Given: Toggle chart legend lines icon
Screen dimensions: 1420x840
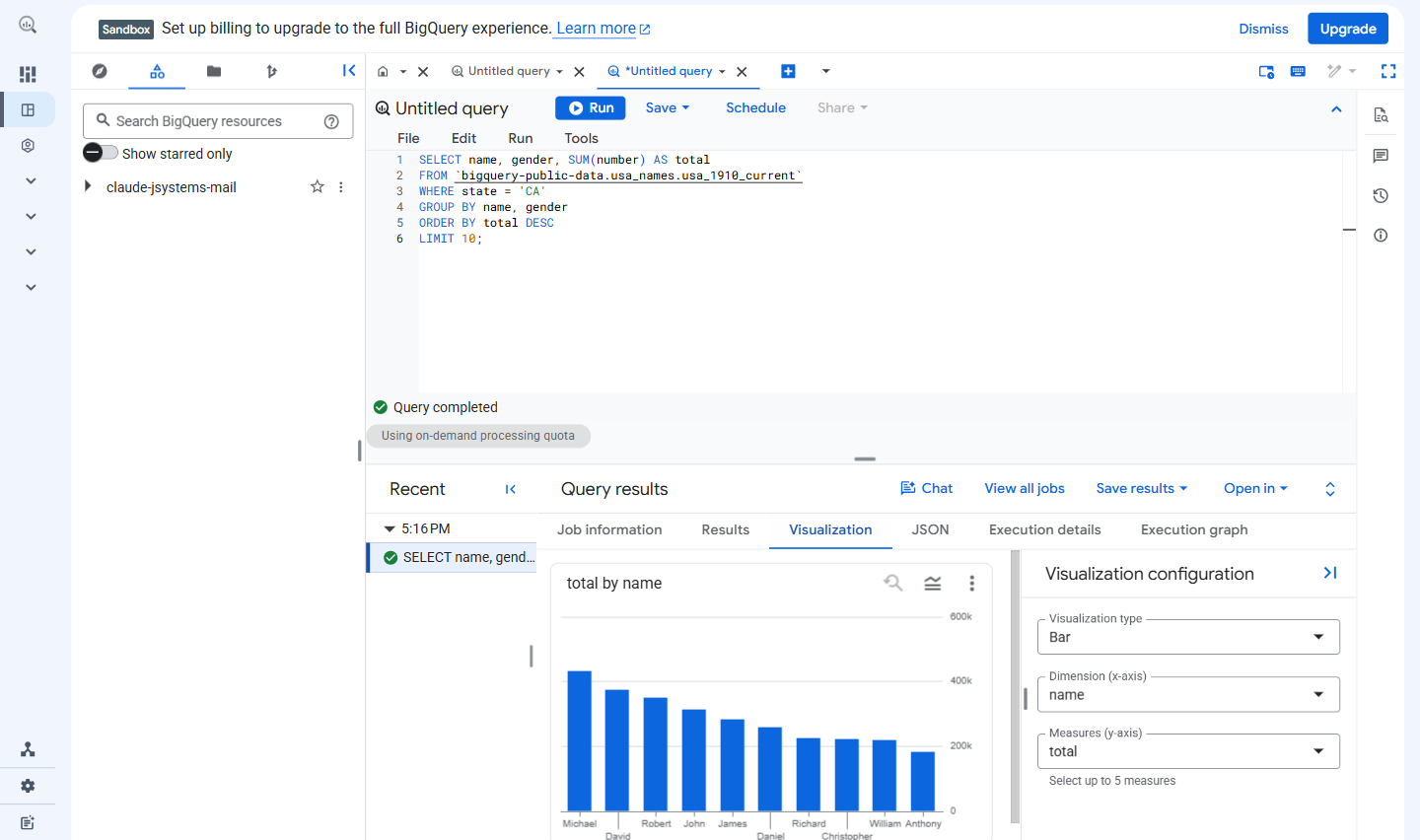Looking at the screenshot, I should (932, 583).
